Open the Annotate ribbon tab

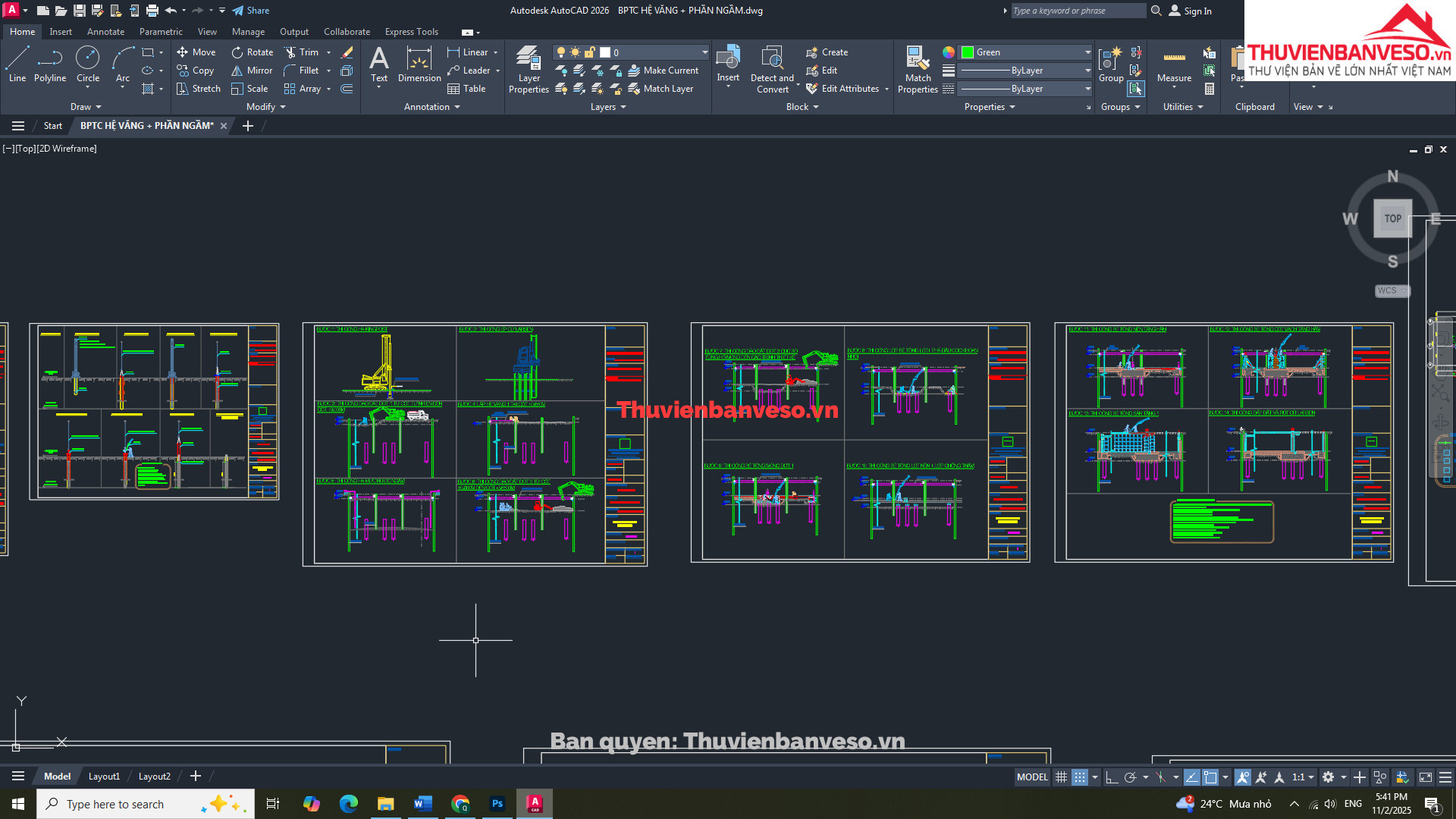point(105,32)
